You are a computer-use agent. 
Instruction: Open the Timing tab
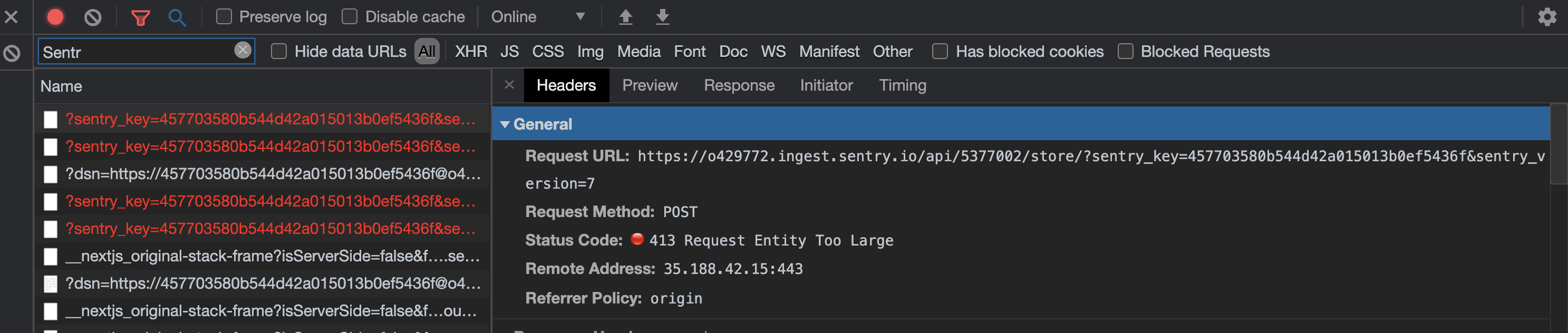coord(903,85)
